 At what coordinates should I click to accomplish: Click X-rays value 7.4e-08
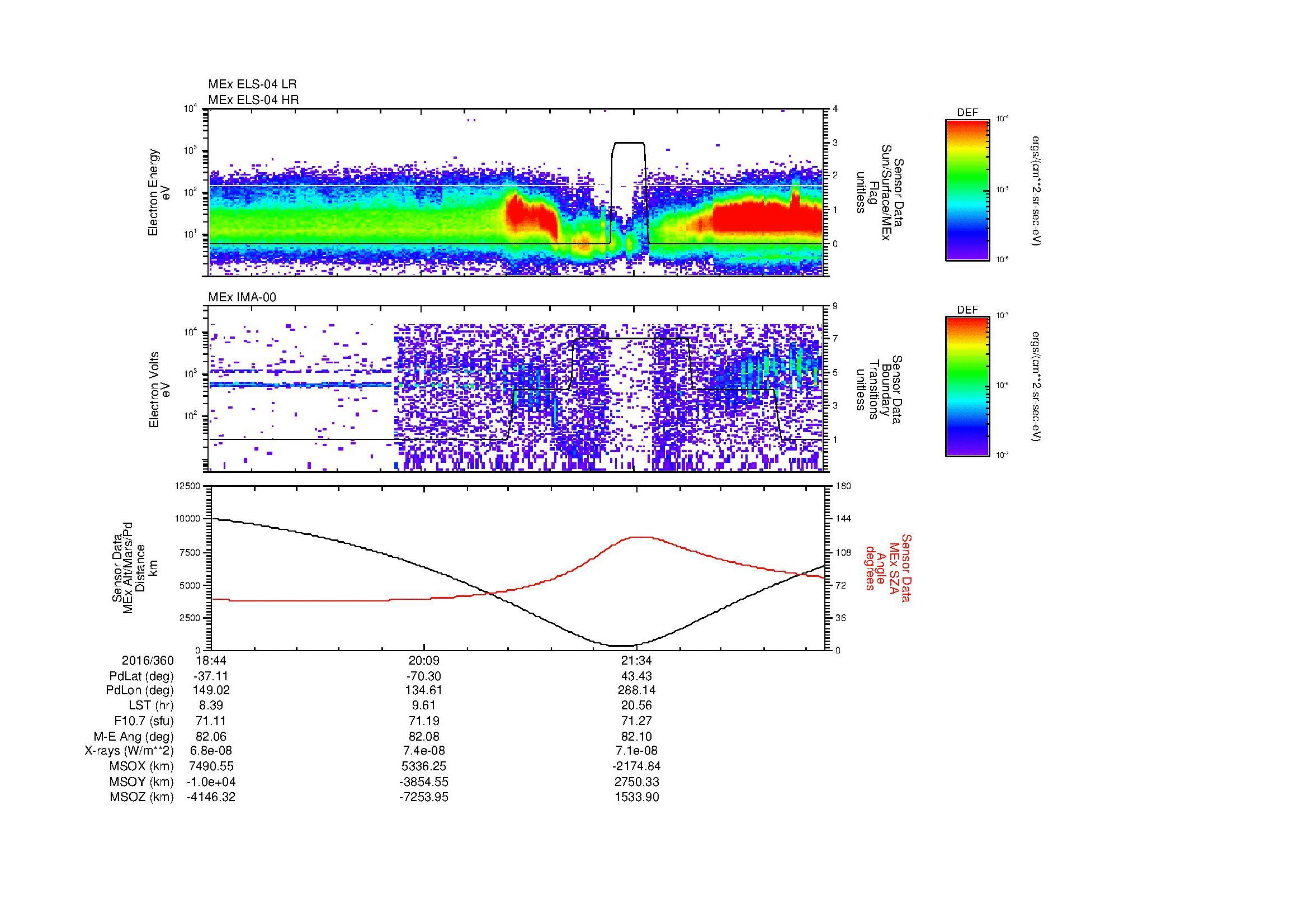click(x=424, y=751)
